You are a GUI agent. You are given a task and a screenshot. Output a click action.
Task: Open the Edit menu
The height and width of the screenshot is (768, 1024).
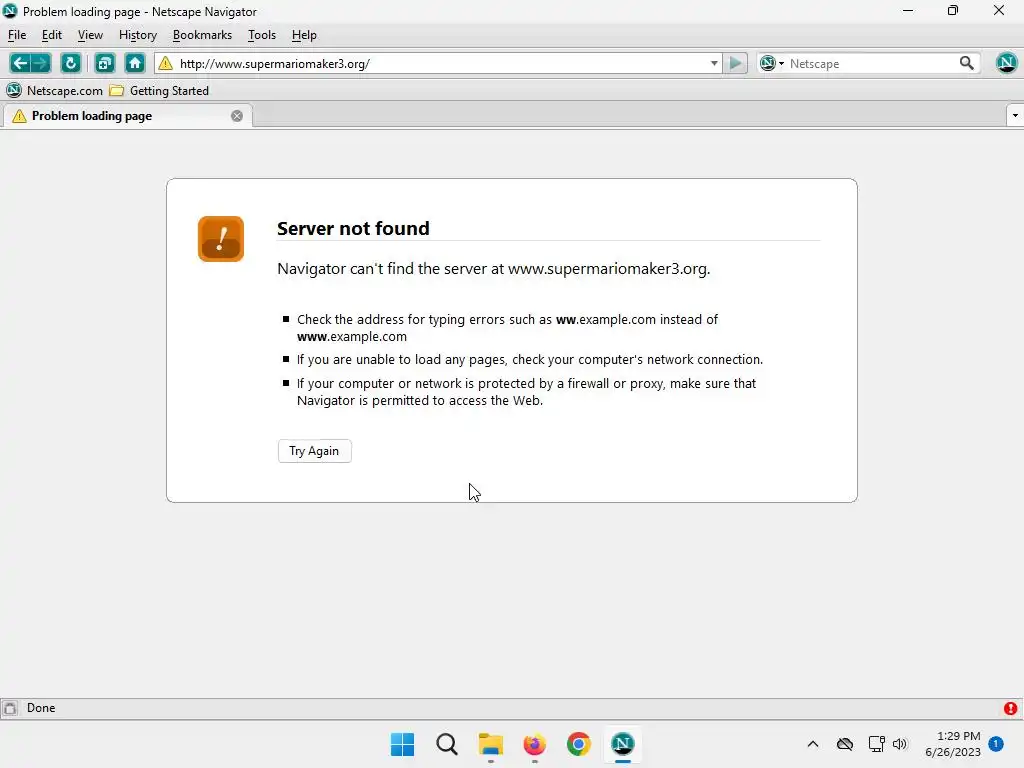pyautogui.click(x=52, y=35)
